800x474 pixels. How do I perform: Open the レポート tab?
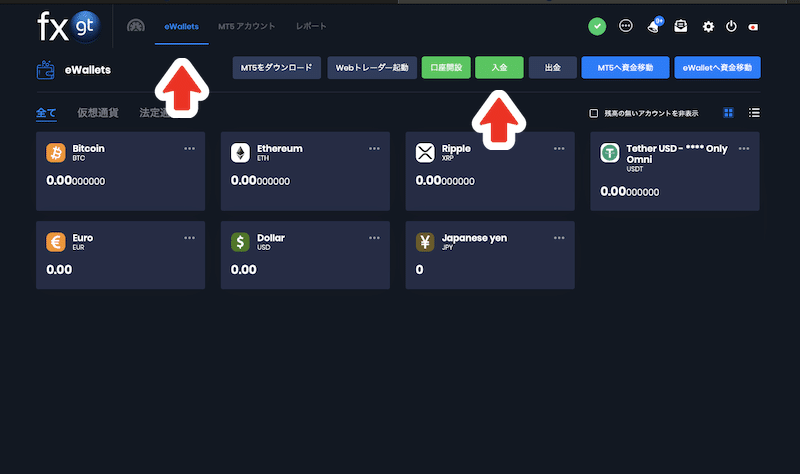(x=311, y=26)
